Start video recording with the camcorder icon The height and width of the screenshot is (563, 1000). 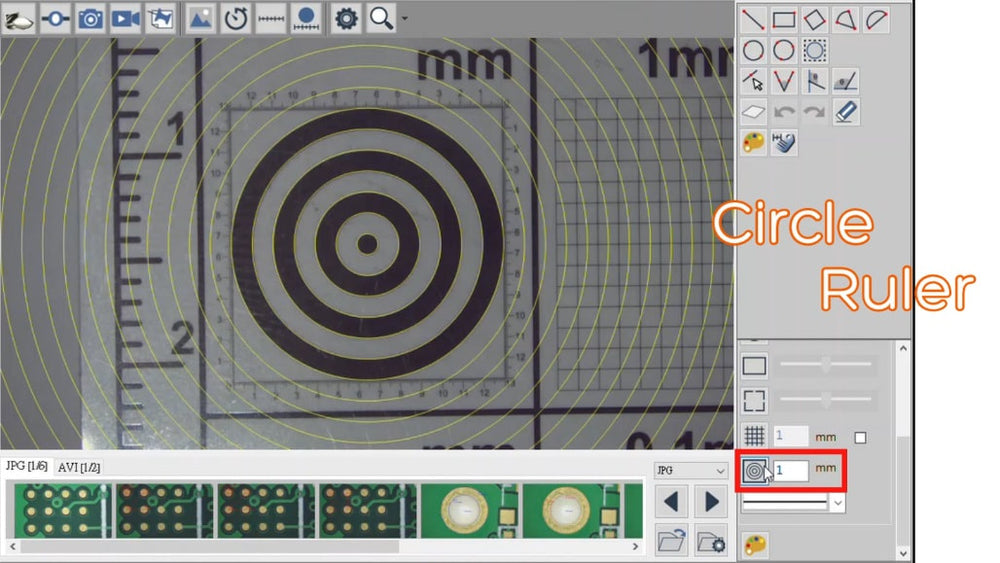(125, 19)
